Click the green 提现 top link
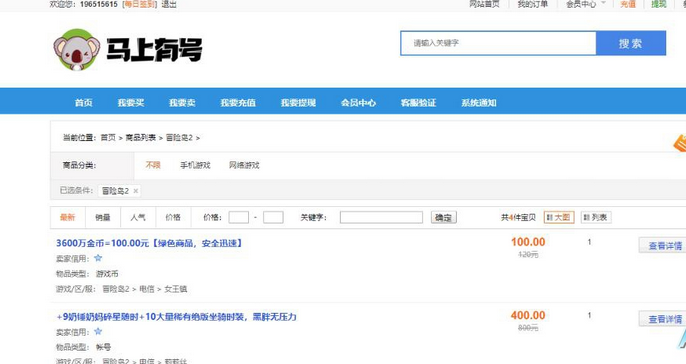Viewport: 686px width, 364px height. [x=658, y=4]
